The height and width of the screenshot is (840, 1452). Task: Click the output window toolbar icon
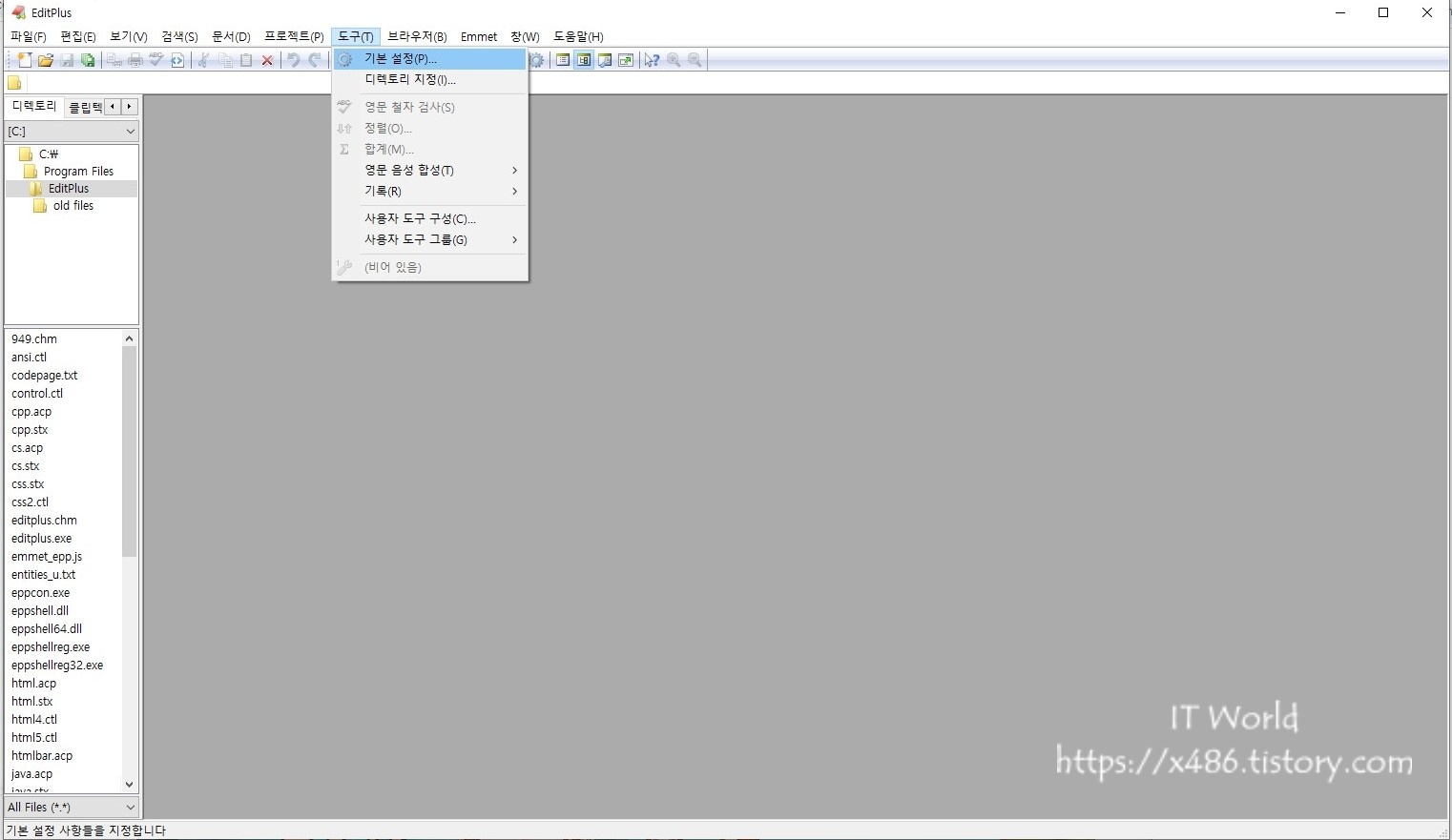point(605,60)
